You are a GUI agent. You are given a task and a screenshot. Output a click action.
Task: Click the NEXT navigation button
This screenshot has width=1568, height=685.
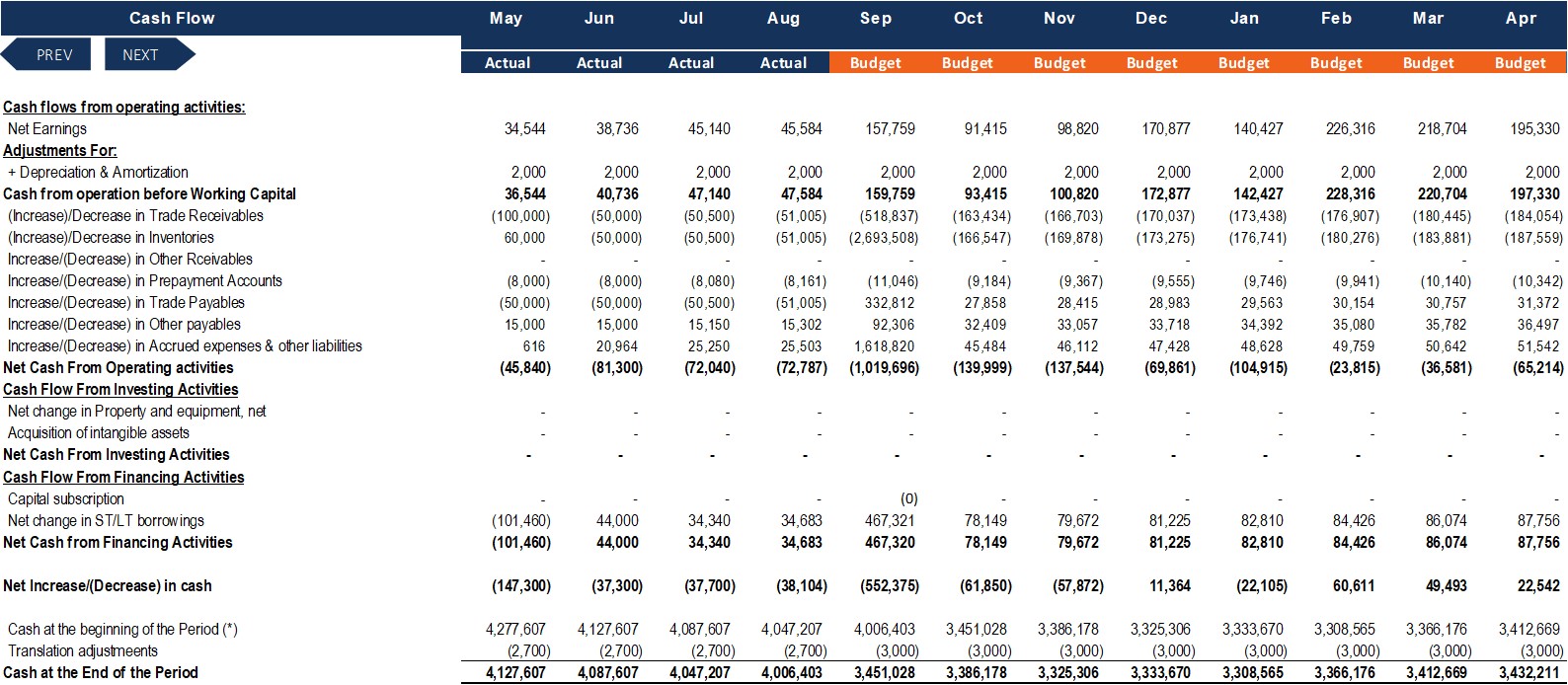(149, 54)
